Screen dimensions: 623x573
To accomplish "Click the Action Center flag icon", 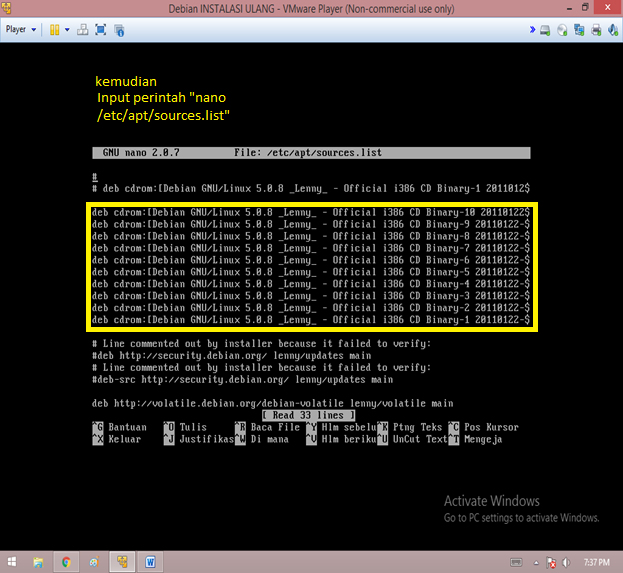I will pos(551,563).
